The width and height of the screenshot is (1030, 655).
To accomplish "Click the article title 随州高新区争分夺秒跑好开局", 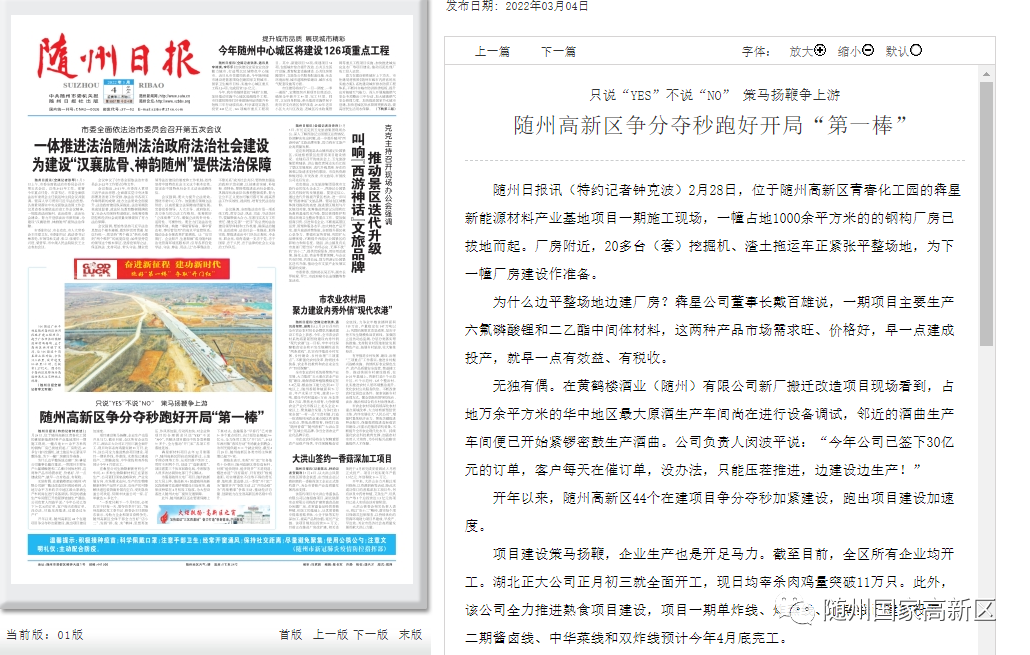I will coord(710,124).
